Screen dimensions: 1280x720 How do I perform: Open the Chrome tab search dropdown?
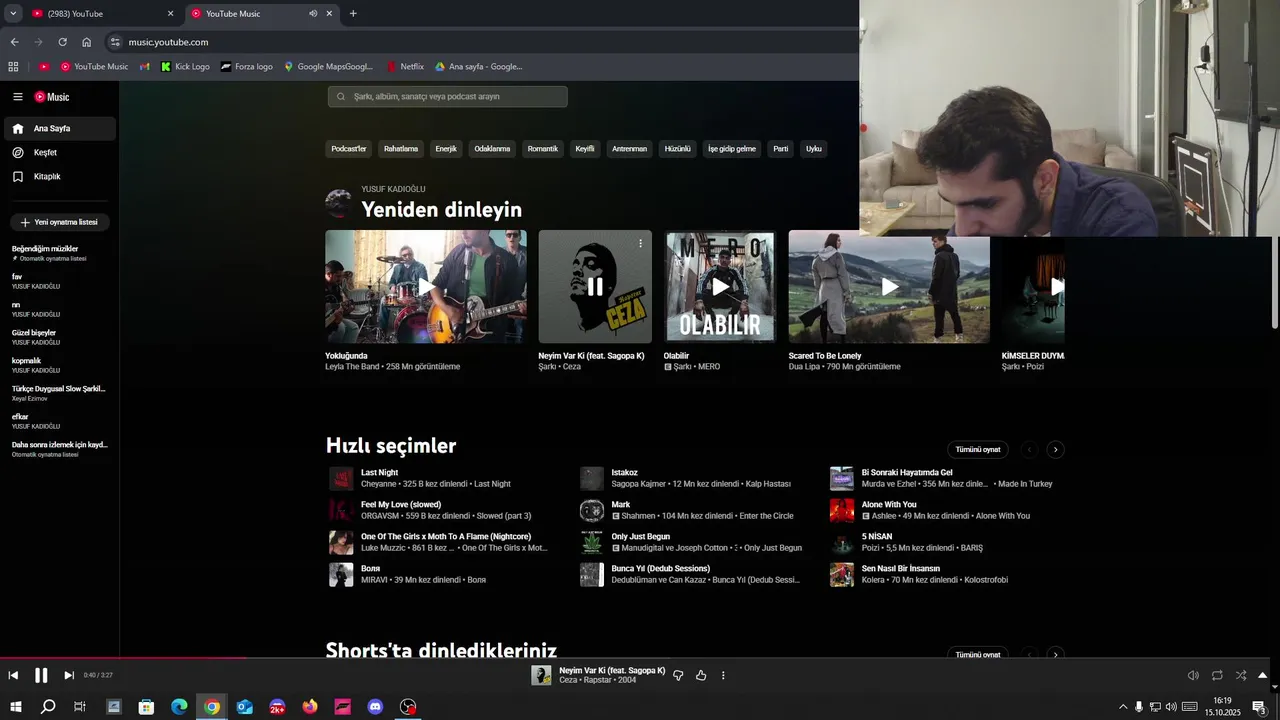(13, 14)
